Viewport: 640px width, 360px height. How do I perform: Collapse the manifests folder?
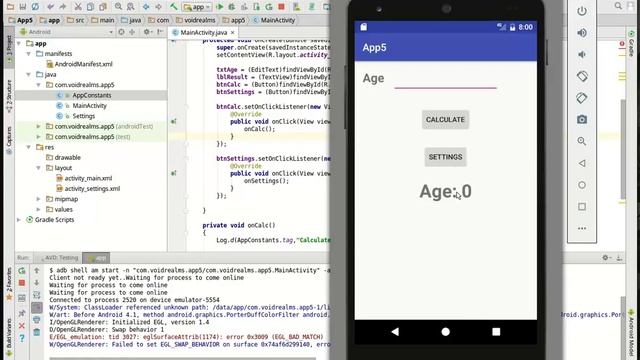tap(29, 53)
